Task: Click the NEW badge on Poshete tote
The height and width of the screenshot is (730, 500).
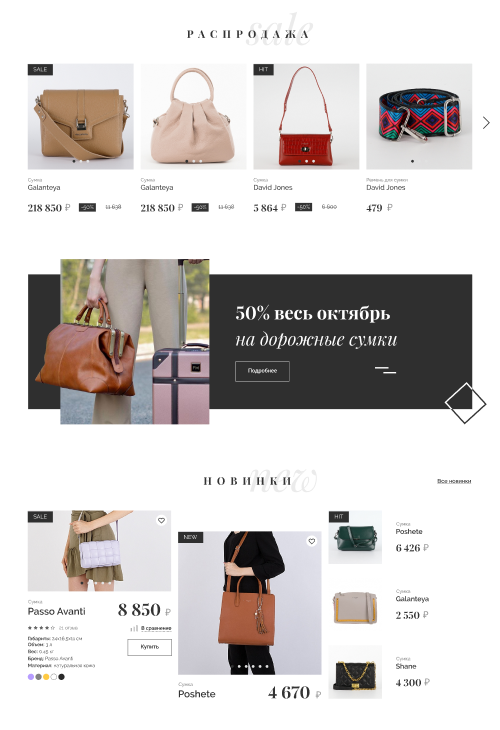Action: pos(190,537)
